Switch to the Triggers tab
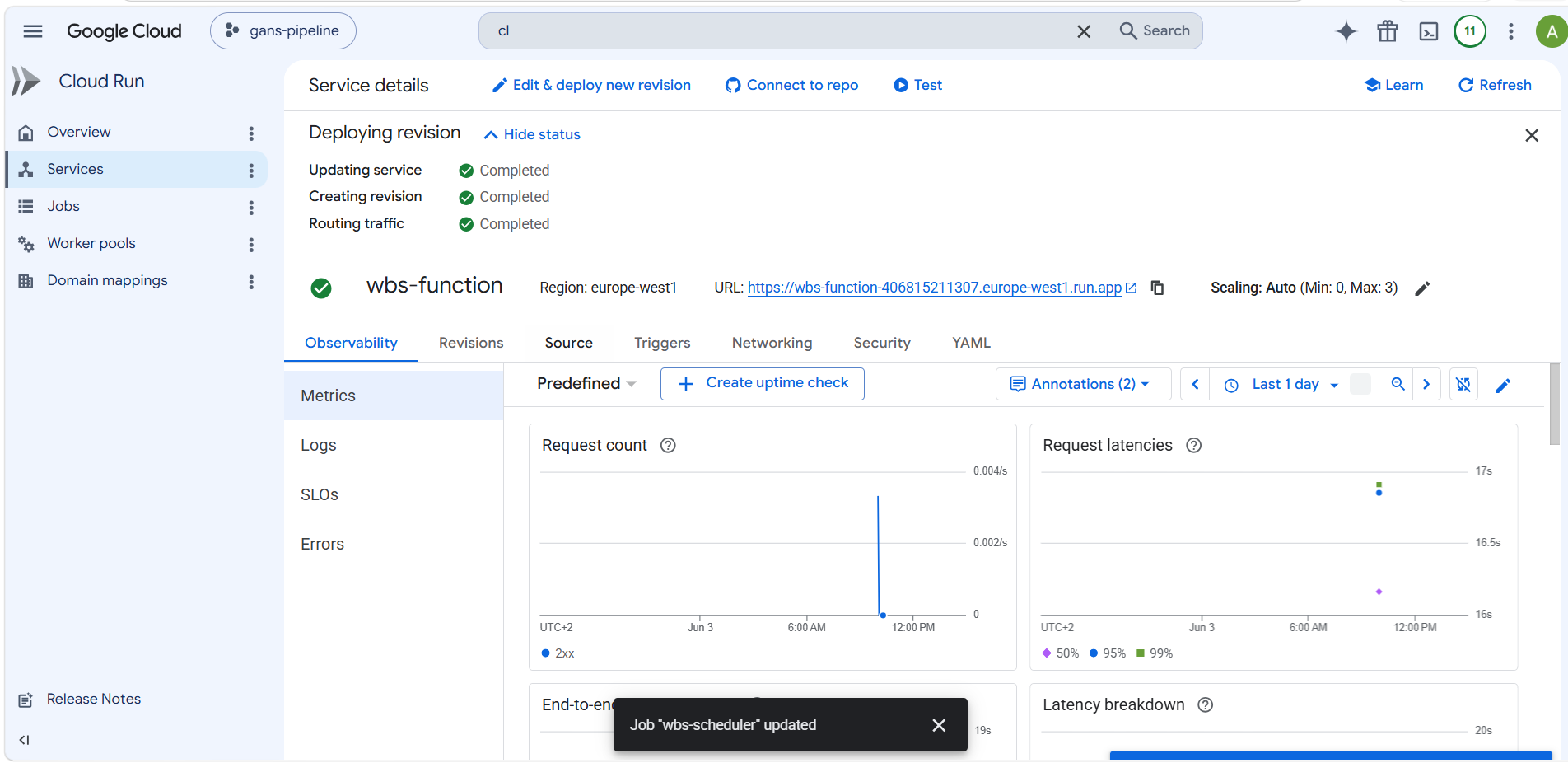The height and width of the screenshot is (763, 1568). click(662, 343)
